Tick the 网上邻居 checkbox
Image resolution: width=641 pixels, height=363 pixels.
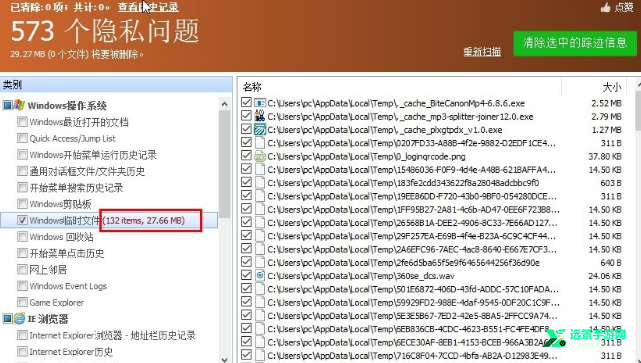[x=22, y=269]
